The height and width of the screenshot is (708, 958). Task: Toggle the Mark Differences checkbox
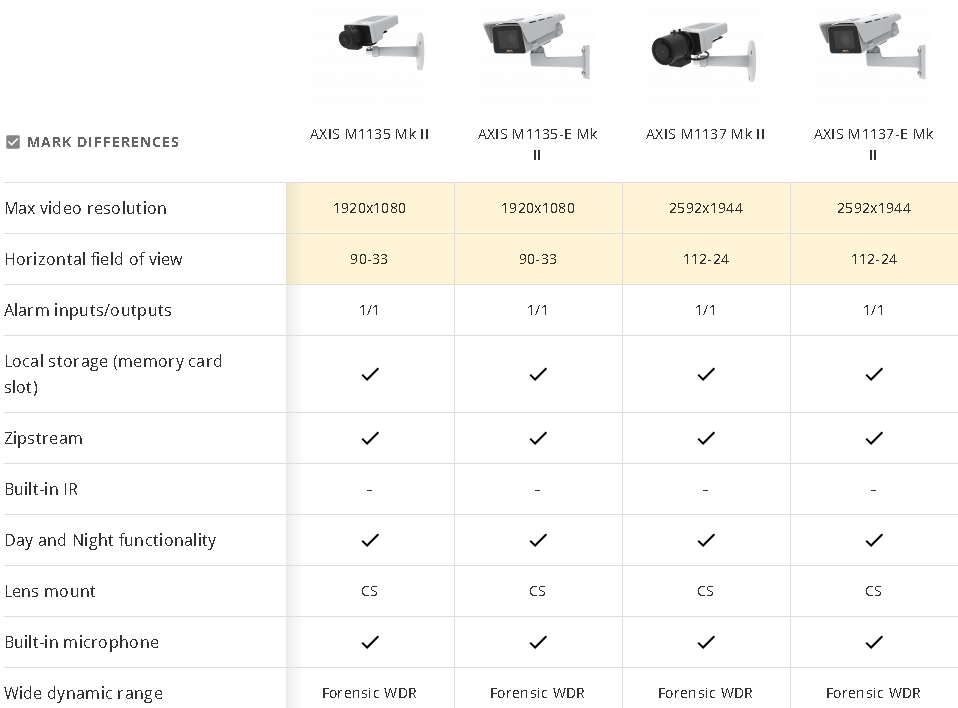[x=13, y=142]
